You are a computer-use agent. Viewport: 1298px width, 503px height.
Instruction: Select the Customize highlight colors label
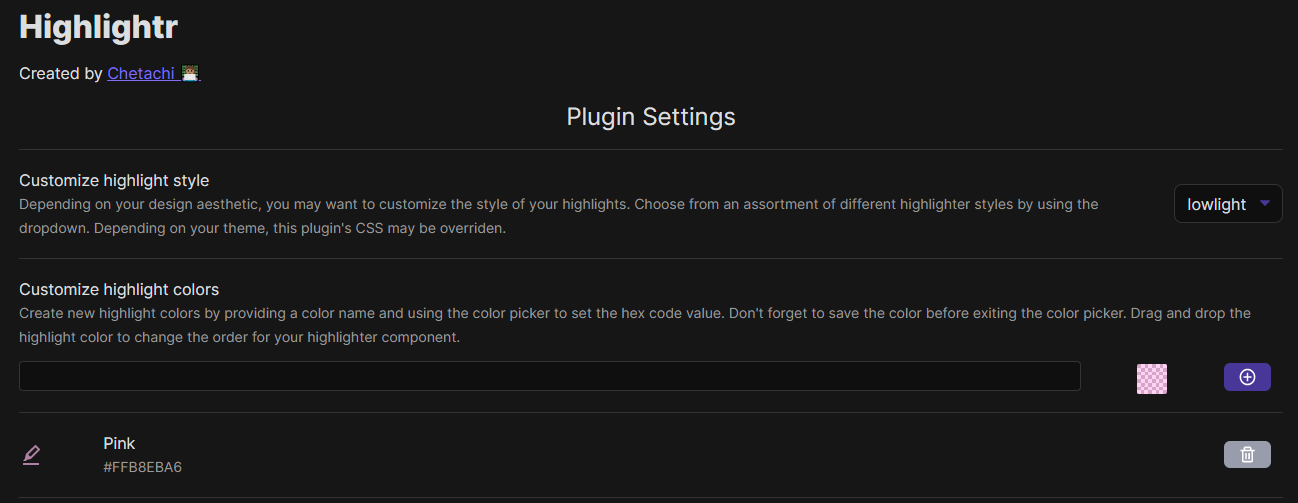pos(119,290)
